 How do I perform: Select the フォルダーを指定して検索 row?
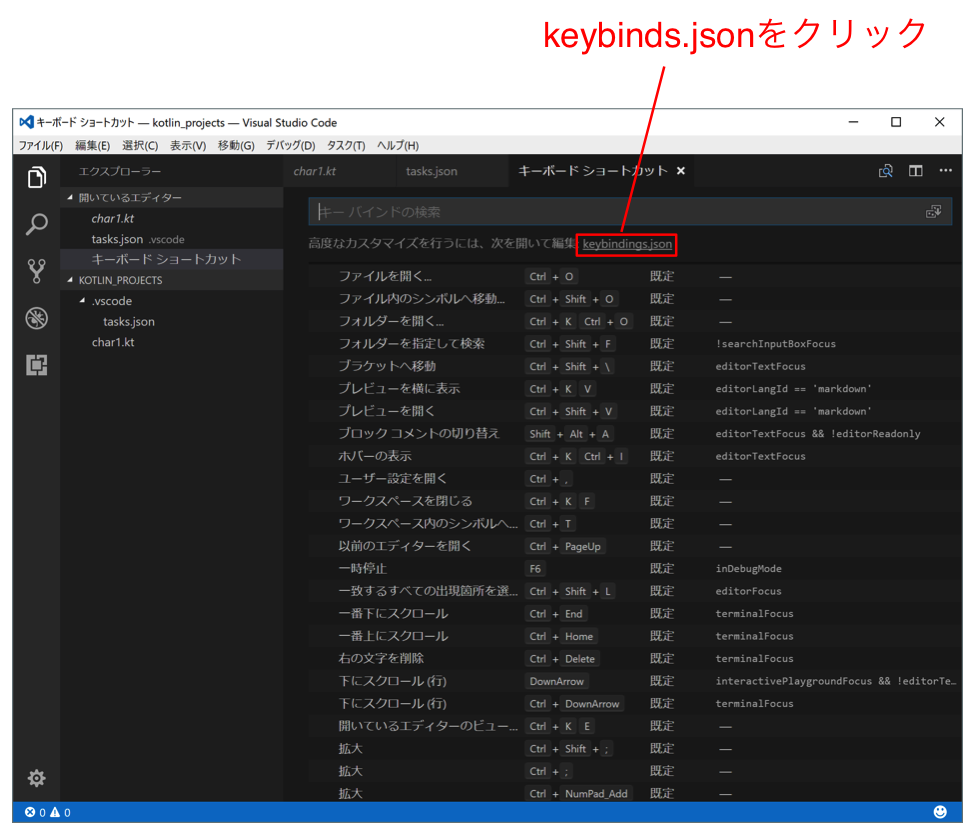tap(635, 344)
